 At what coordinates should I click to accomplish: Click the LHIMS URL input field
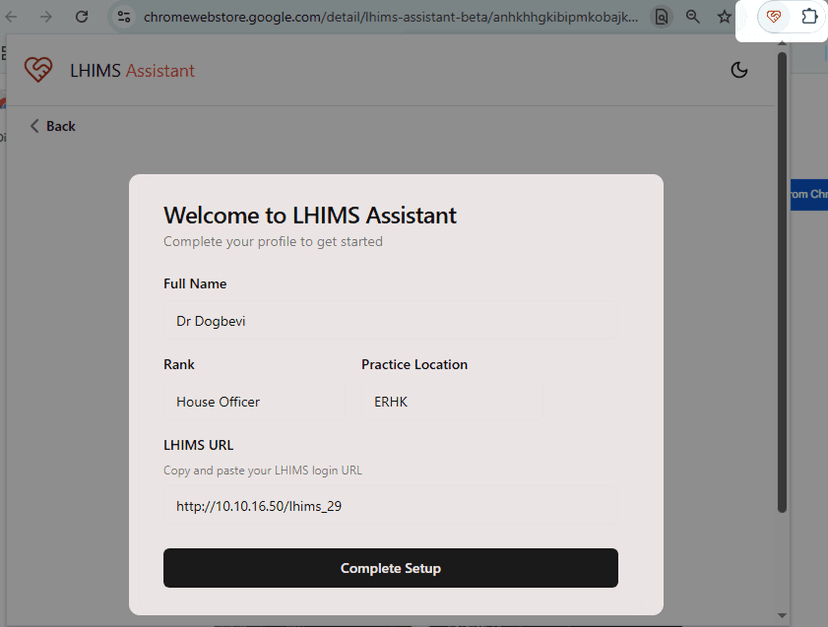[391, 505]
